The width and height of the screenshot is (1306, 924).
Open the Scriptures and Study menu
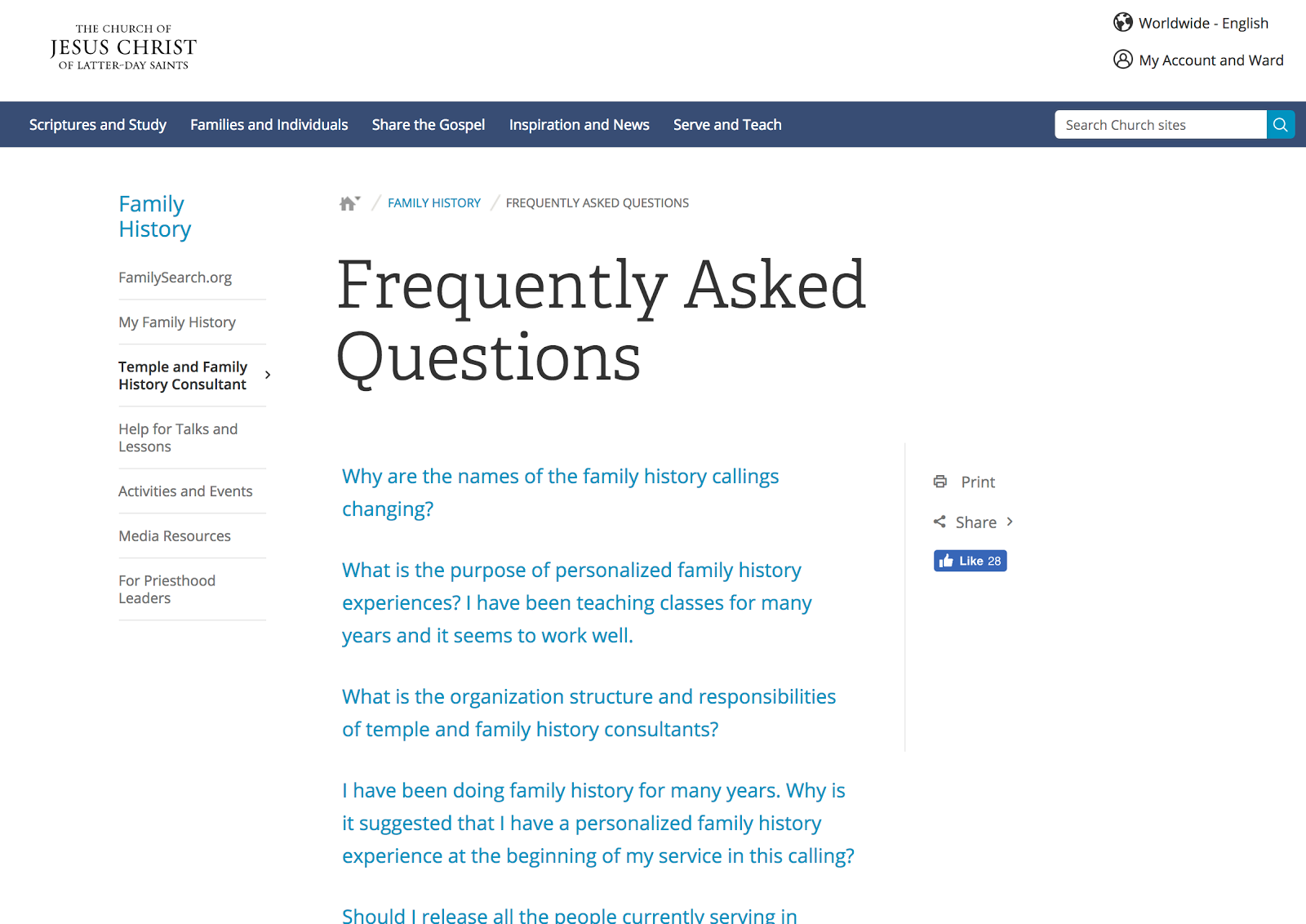98,125
